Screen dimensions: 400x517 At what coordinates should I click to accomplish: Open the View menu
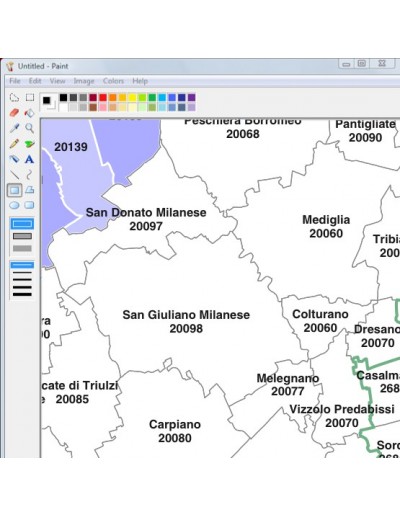tap(58, 81)
